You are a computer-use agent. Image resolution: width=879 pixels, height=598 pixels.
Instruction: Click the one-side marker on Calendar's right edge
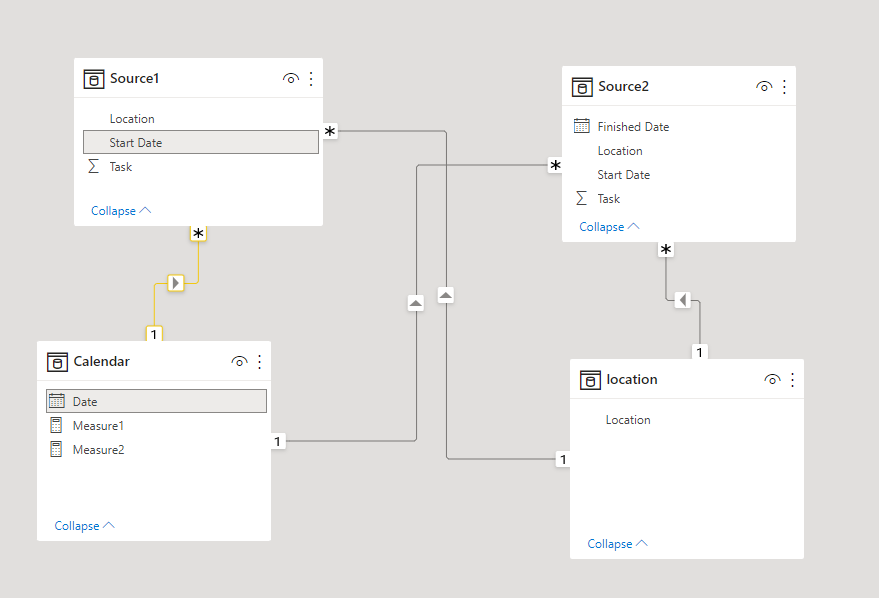tap(278, 441)
